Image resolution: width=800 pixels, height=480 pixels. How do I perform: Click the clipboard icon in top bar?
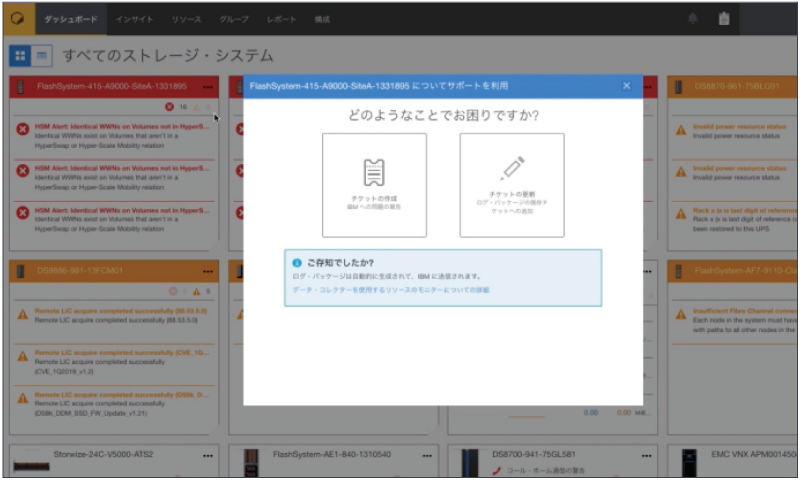(x=724, y=19)
